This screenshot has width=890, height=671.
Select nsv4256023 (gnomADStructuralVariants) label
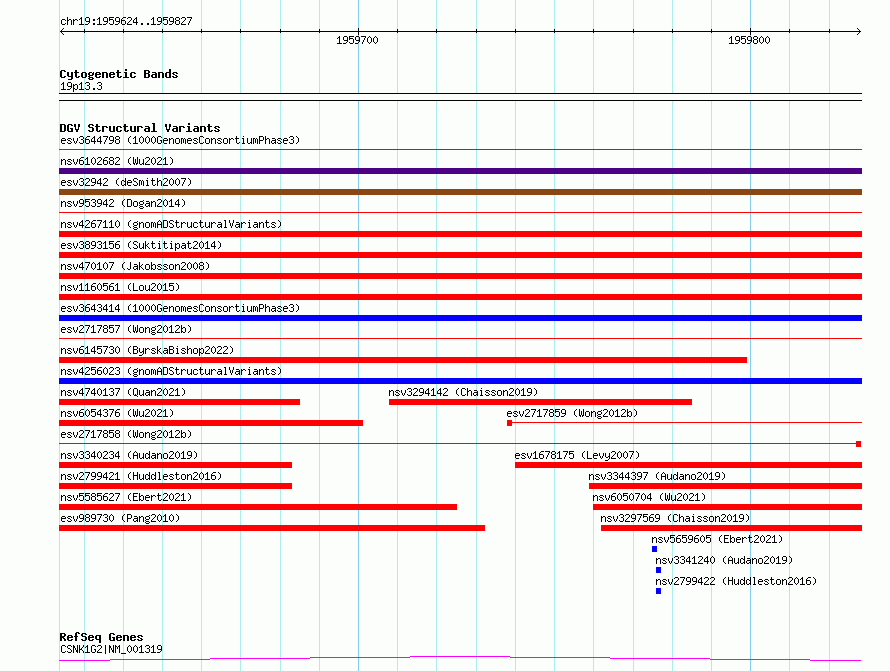(171, 371)
